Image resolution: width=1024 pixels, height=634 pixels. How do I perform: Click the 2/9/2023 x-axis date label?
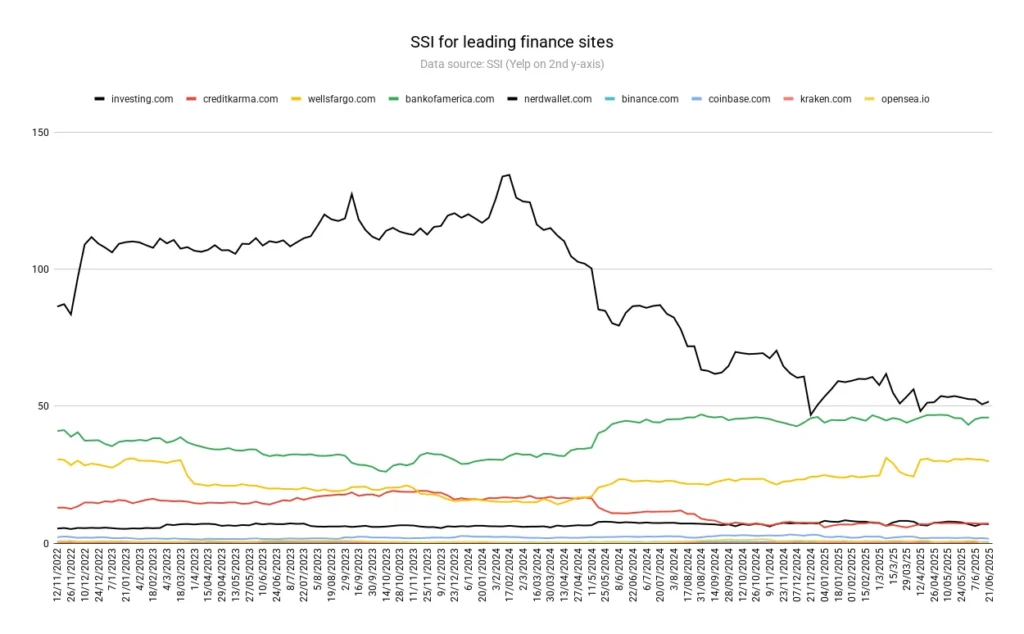coord(345,571)
